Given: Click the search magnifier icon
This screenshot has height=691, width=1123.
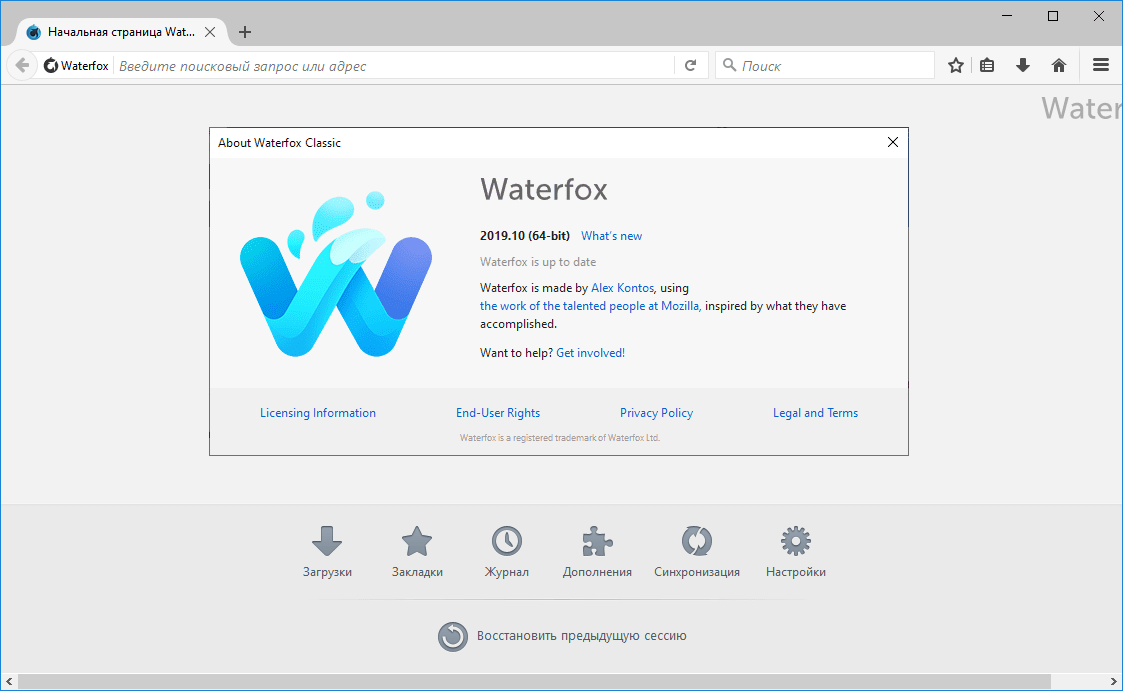Looking at the screenshot, I should [x=729, y=65].
